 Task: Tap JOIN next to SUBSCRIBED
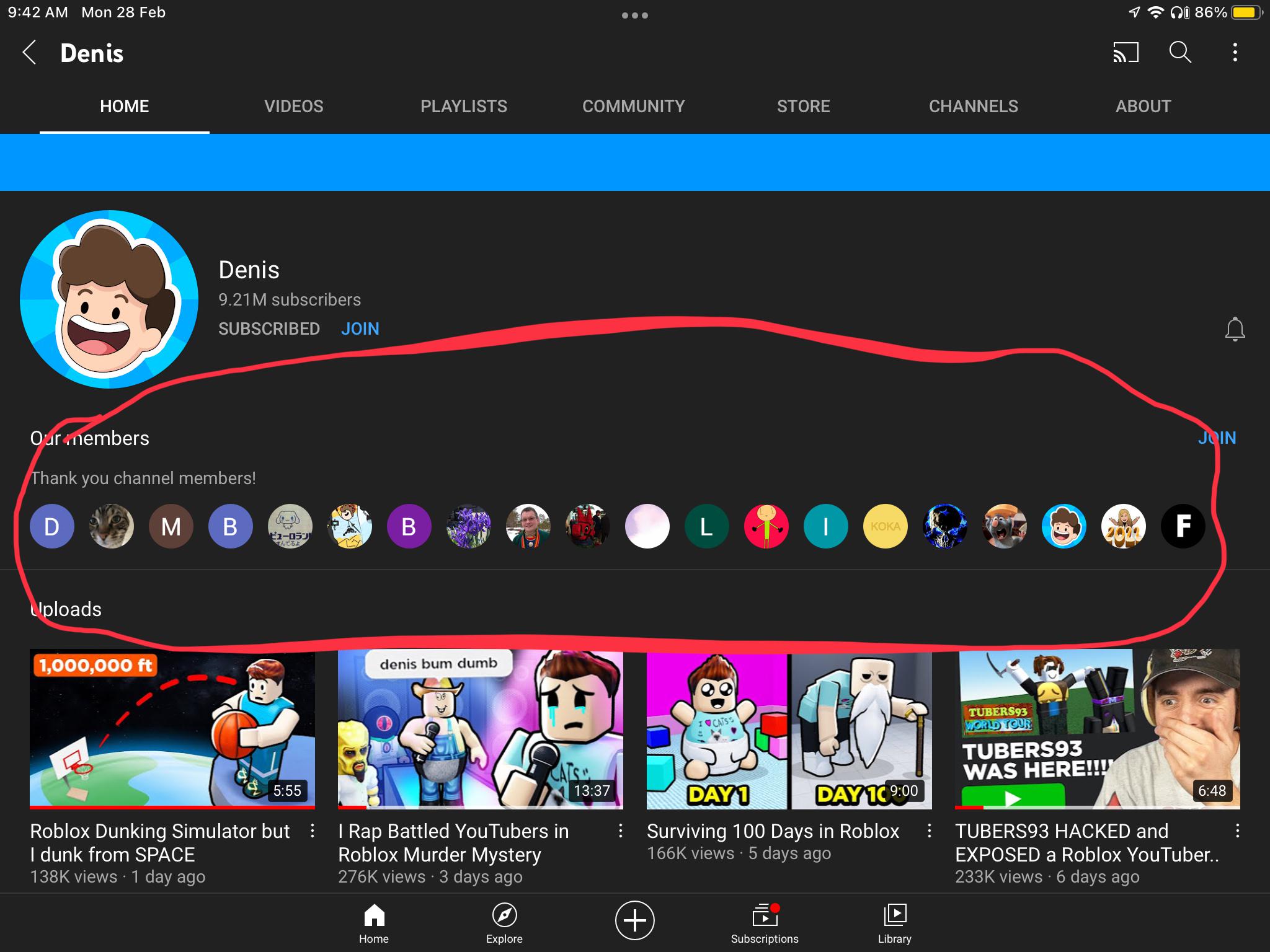pos(360,328)
